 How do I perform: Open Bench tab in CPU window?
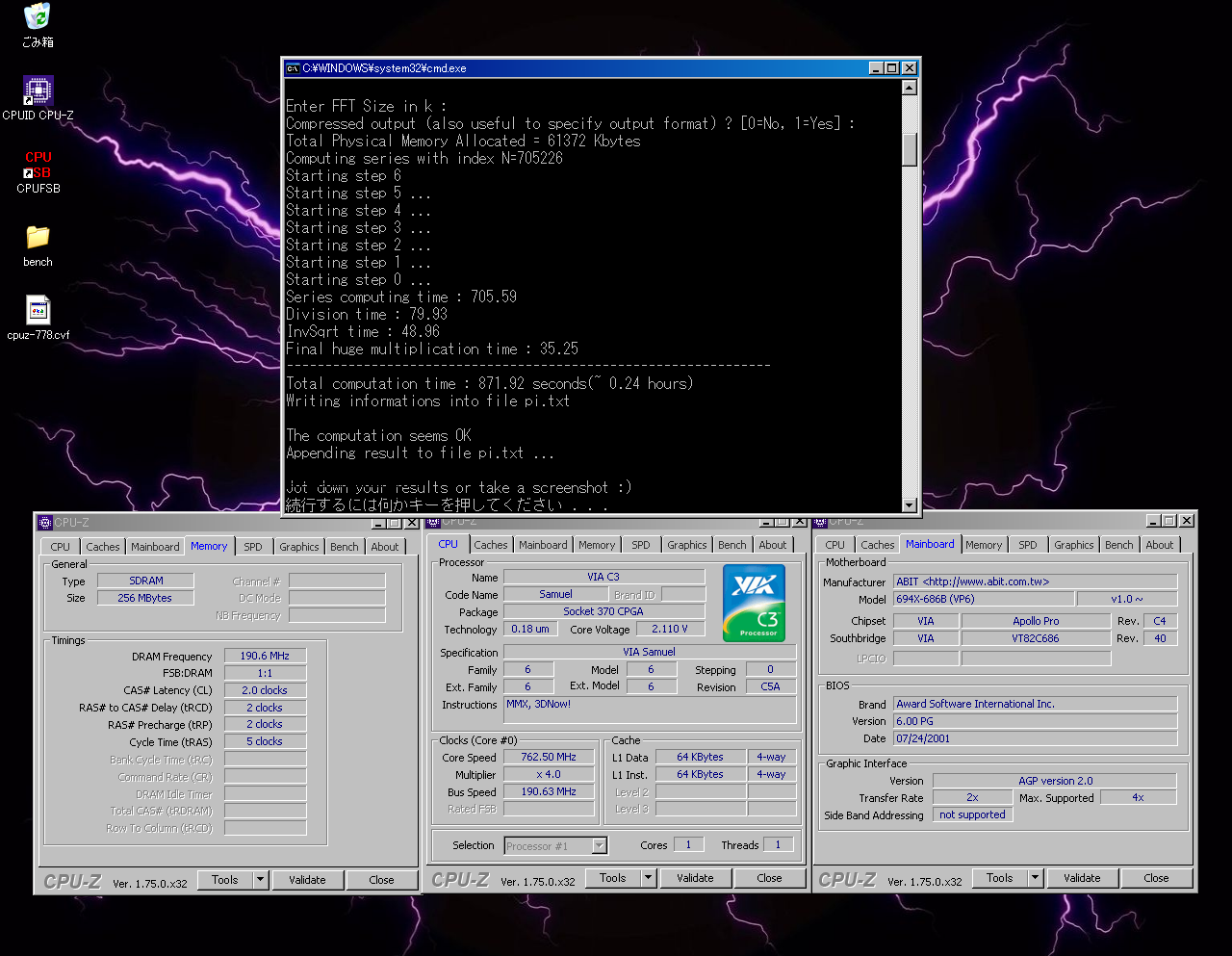[731, 545]
